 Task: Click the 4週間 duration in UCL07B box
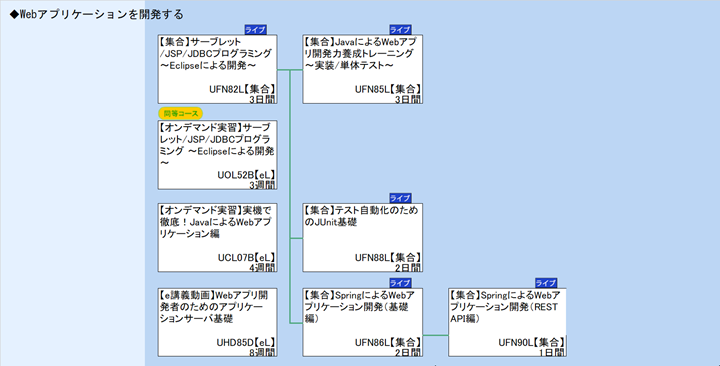tap(262, 268)
